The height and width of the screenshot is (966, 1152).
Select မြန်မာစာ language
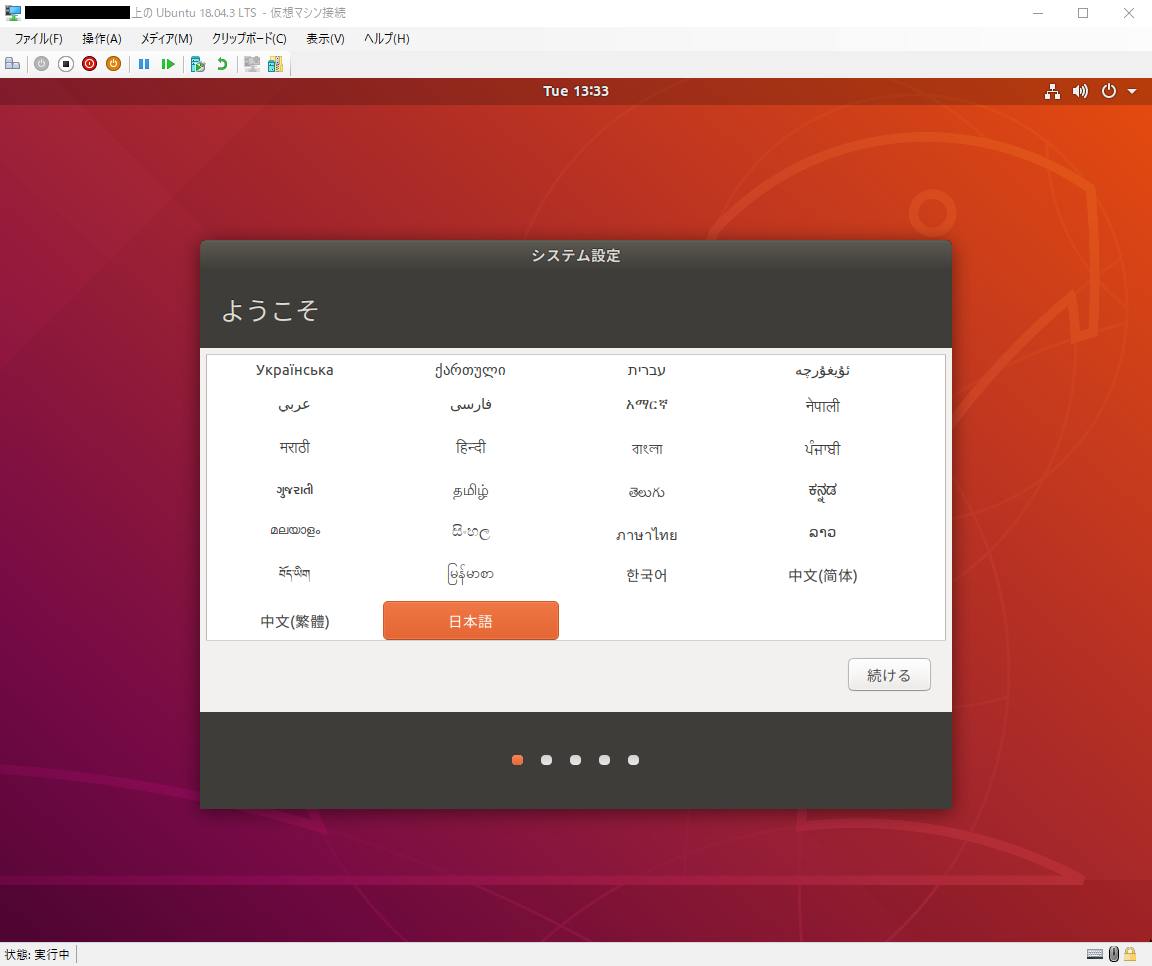click(x=471, y=574)
